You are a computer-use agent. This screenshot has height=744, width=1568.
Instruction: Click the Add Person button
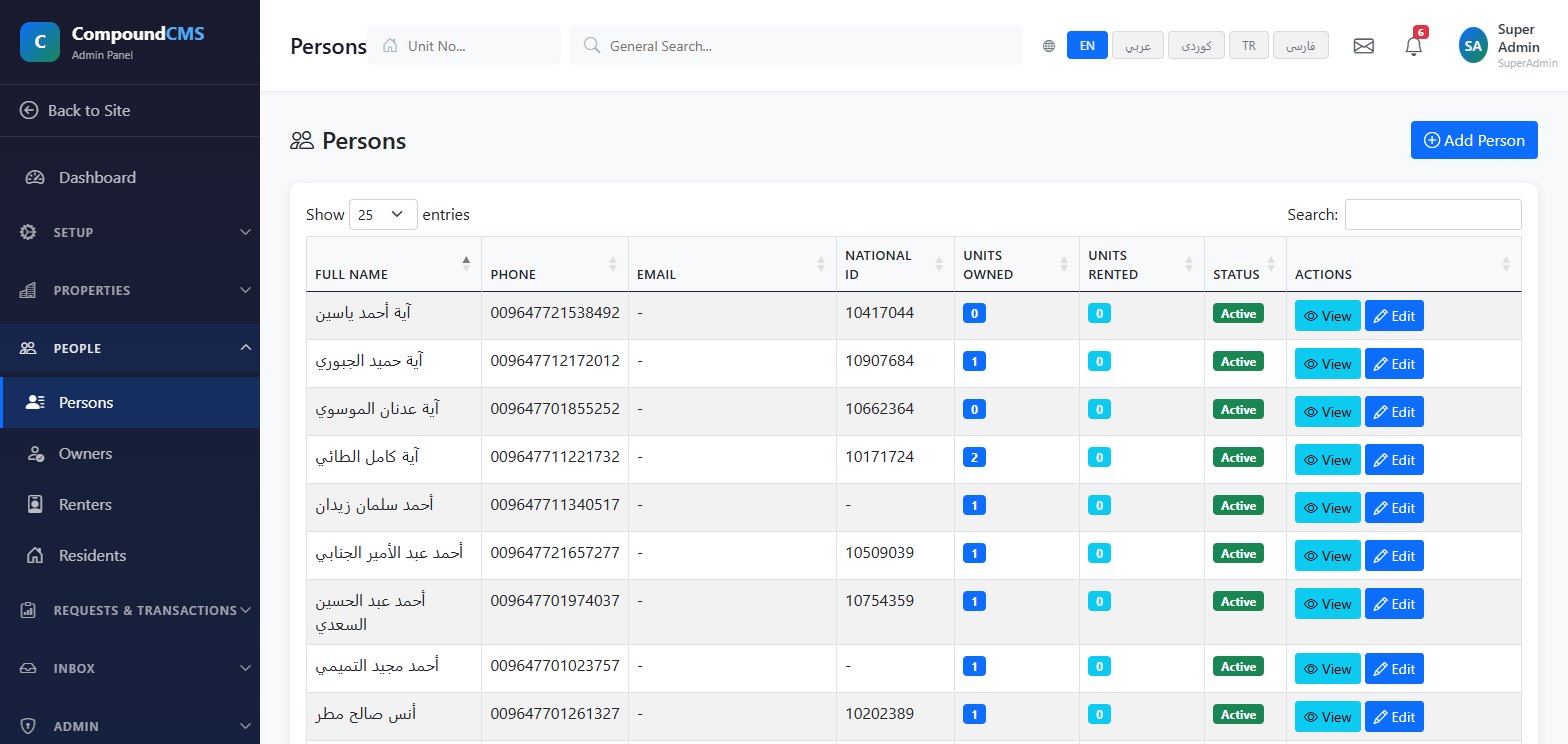1474,140
